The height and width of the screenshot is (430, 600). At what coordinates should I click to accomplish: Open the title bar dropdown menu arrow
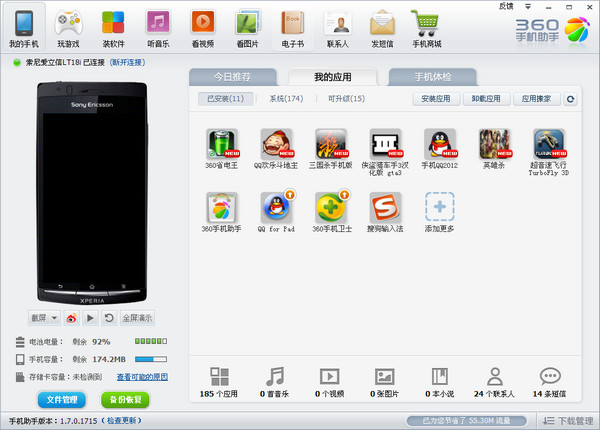tap(528, 7)
